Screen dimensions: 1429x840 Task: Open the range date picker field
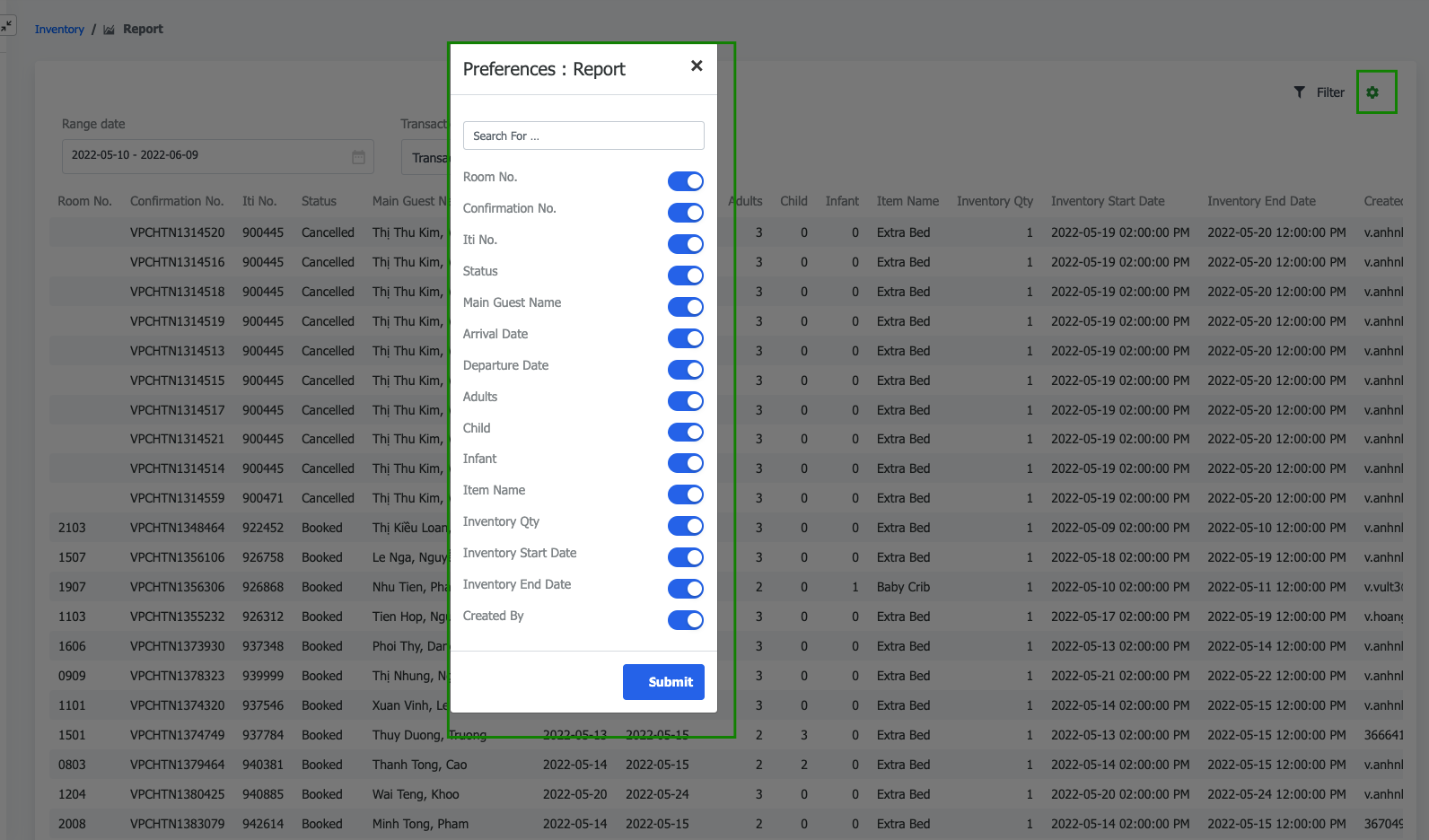206,156
